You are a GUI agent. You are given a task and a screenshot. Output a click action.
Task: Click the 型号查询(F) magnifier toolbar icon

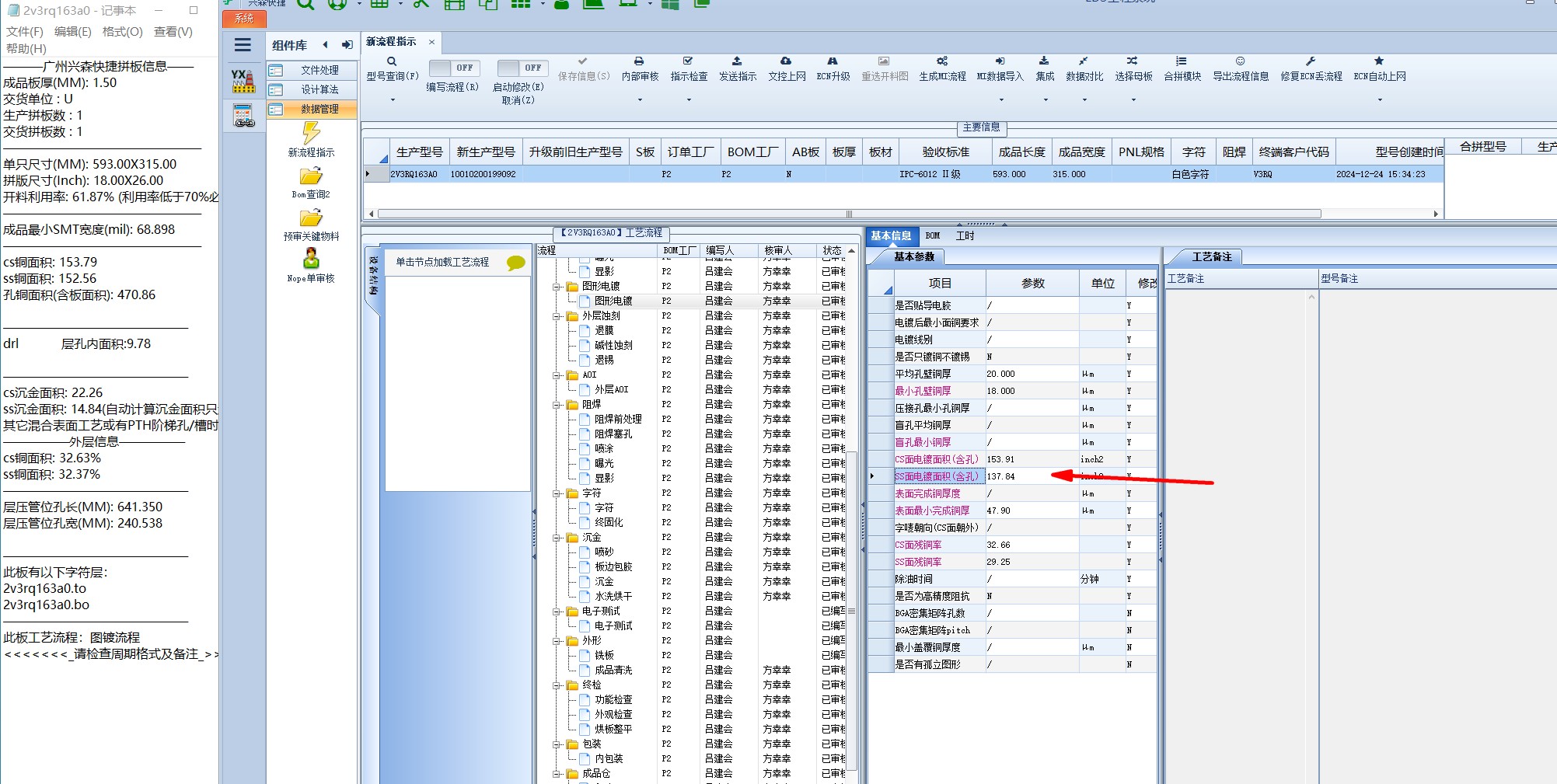(392, 61)
